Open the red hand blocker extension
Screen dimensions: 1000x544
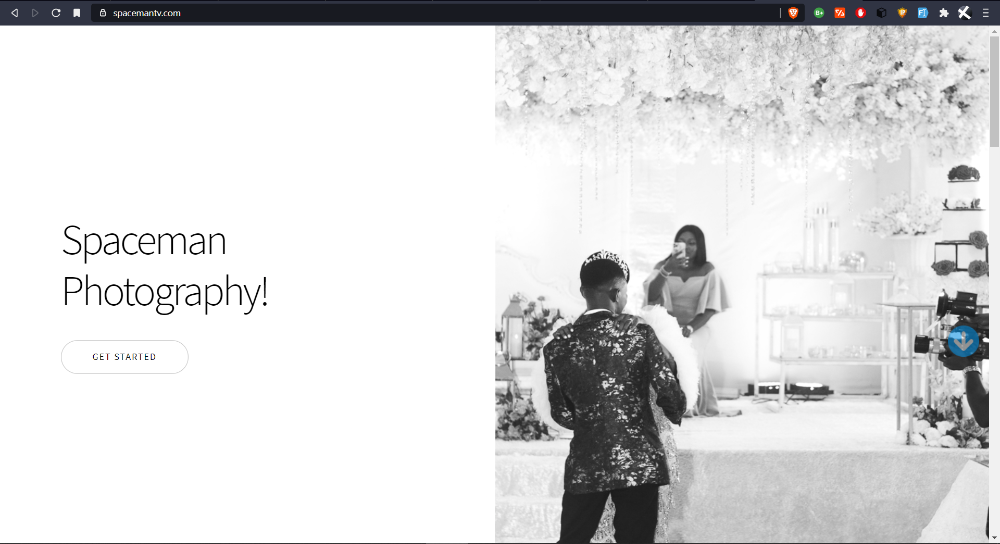click(860, 13)
